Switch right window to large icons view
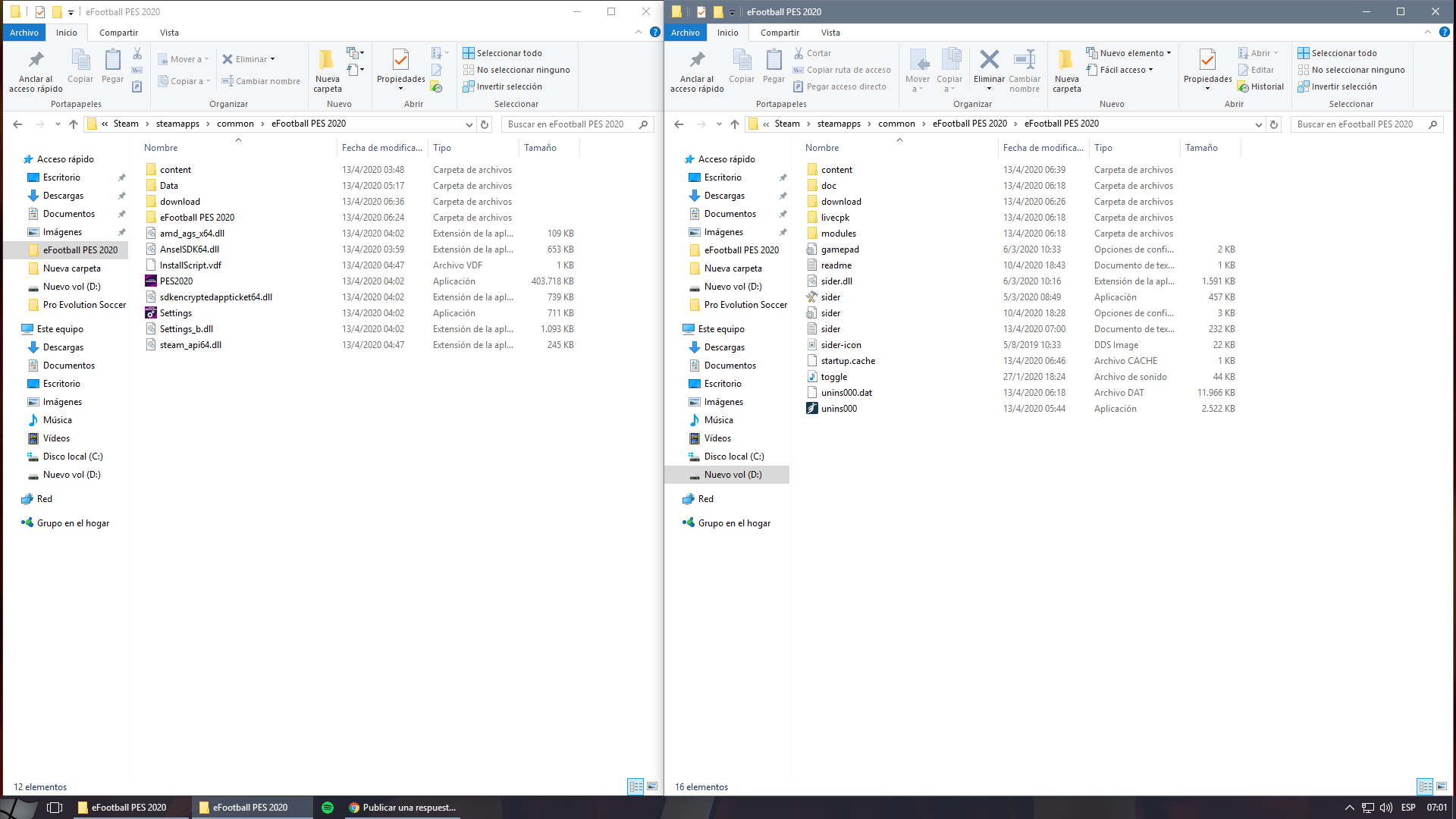 click(x=1442, y=786)
